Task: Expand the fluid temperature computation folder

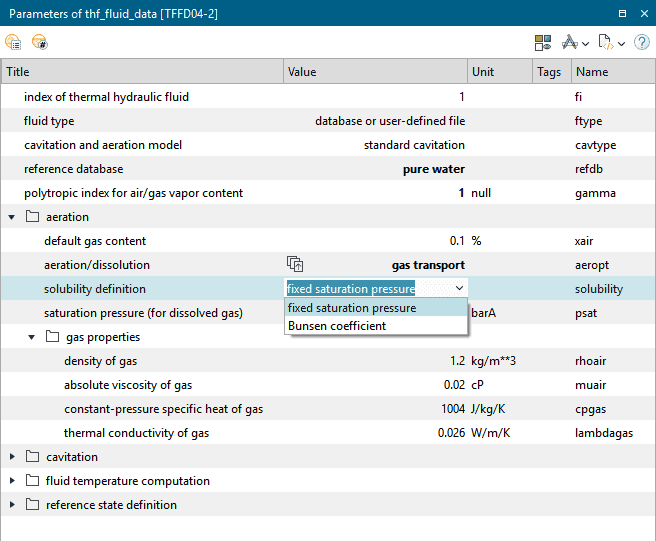Action: coord(11,481)
